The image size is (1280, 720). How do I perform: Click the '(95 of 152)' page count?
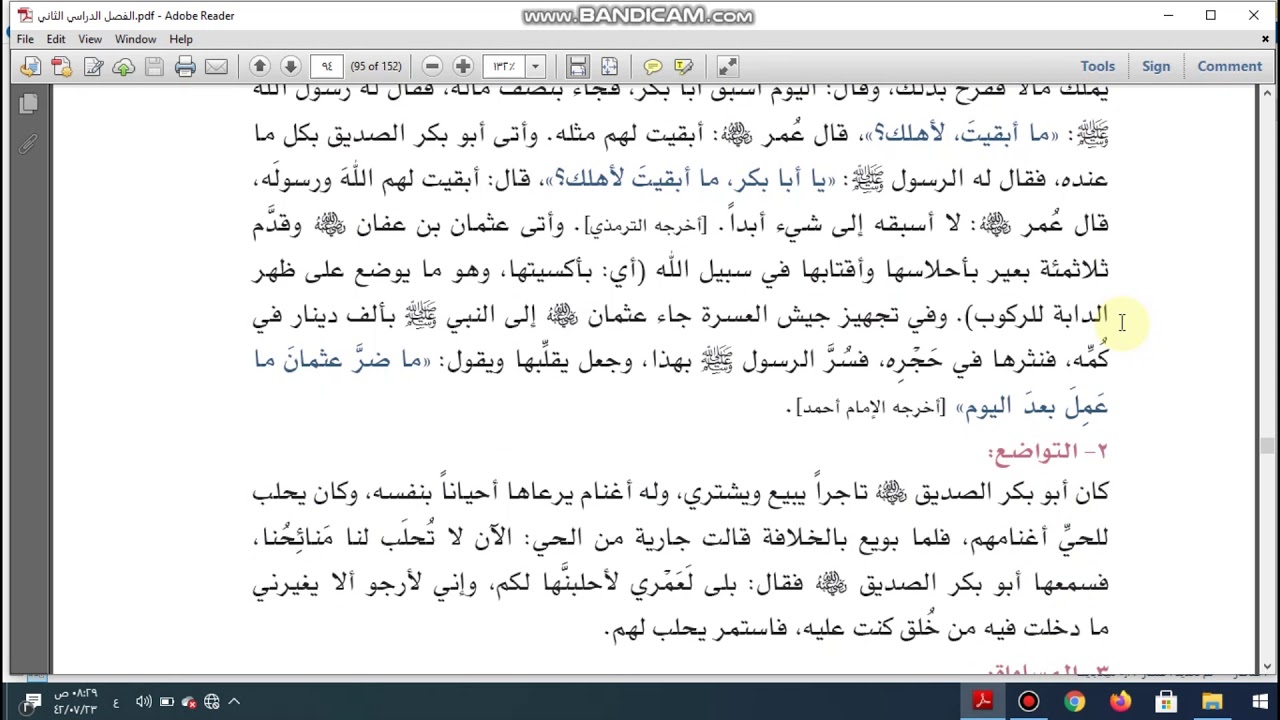pos(376,66)
